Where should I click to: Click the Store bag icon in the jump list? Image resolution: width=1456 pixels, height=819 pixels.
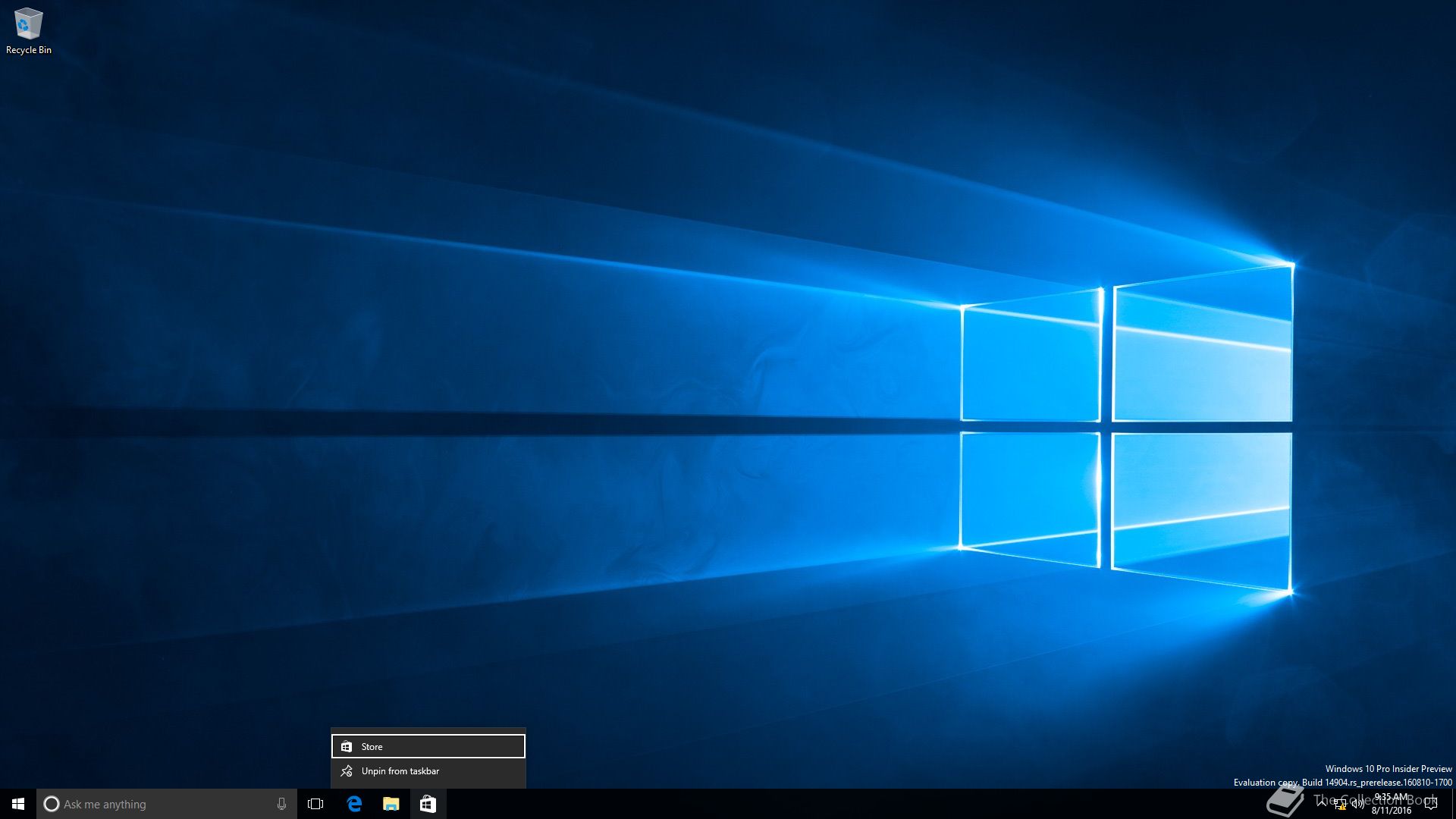pos(347,746)
